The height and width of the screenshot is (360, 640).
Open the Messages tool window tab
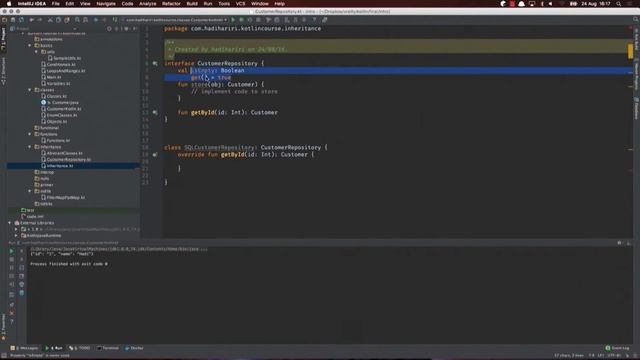coord(24,348)
